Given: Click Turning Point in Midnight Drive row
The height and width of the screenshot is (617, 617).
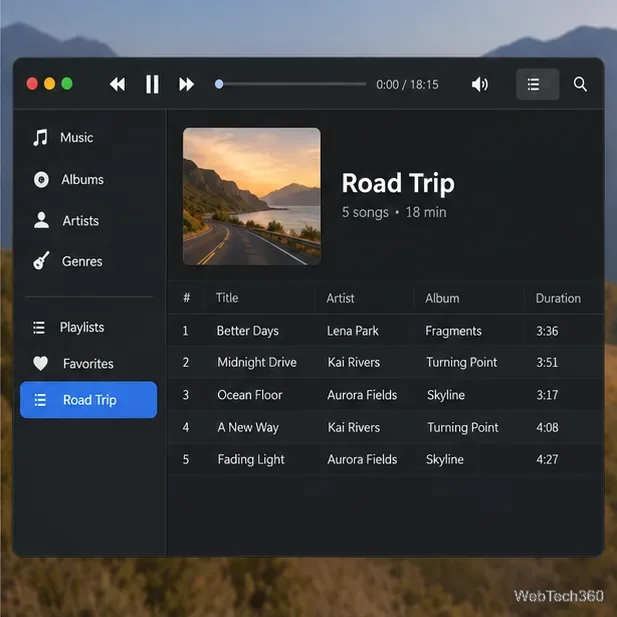Looking at the screenshot, I should point(462,362).
